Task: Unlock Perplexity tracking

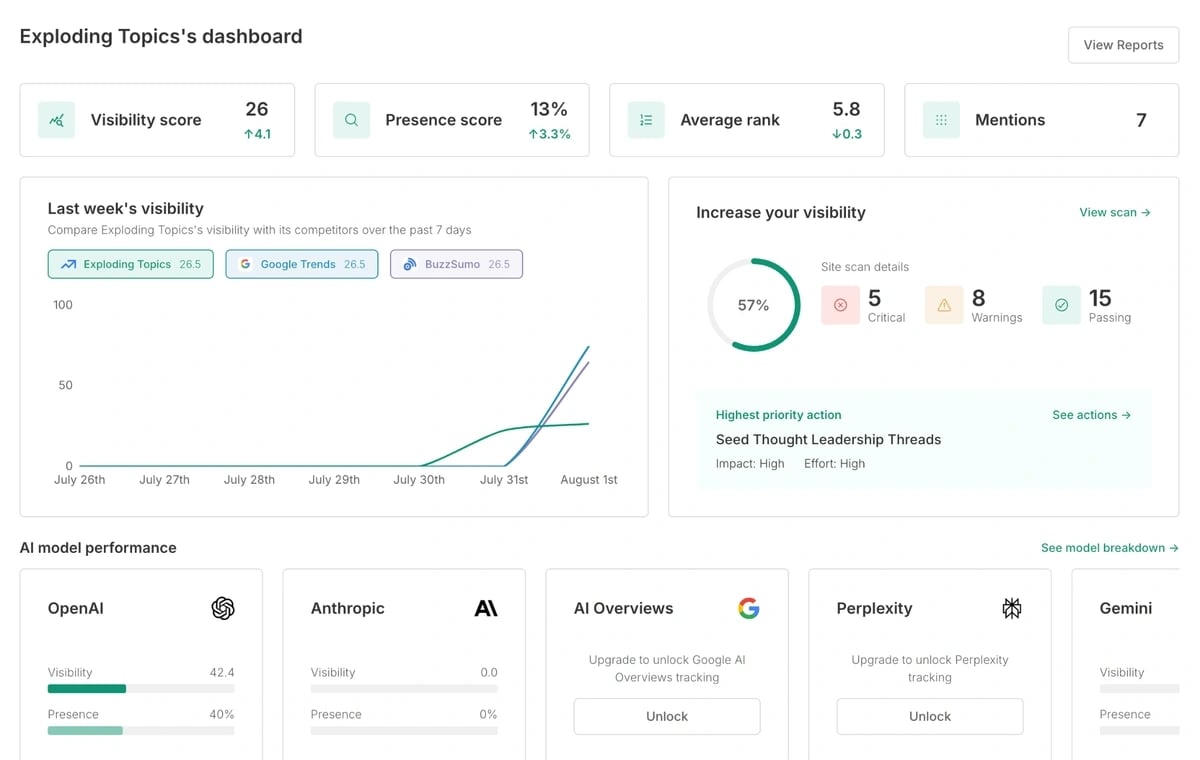Action: click(930, 716)
